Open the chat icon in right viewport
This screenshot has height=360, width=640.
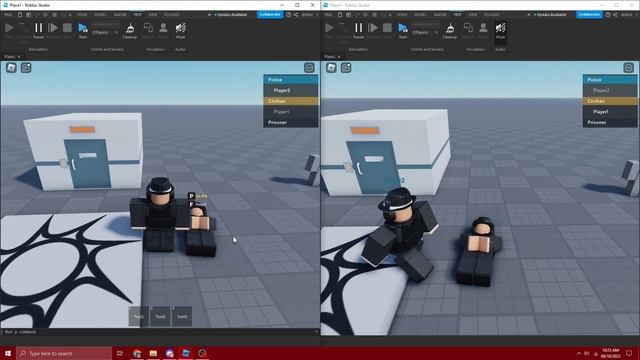tap(346, 68)
